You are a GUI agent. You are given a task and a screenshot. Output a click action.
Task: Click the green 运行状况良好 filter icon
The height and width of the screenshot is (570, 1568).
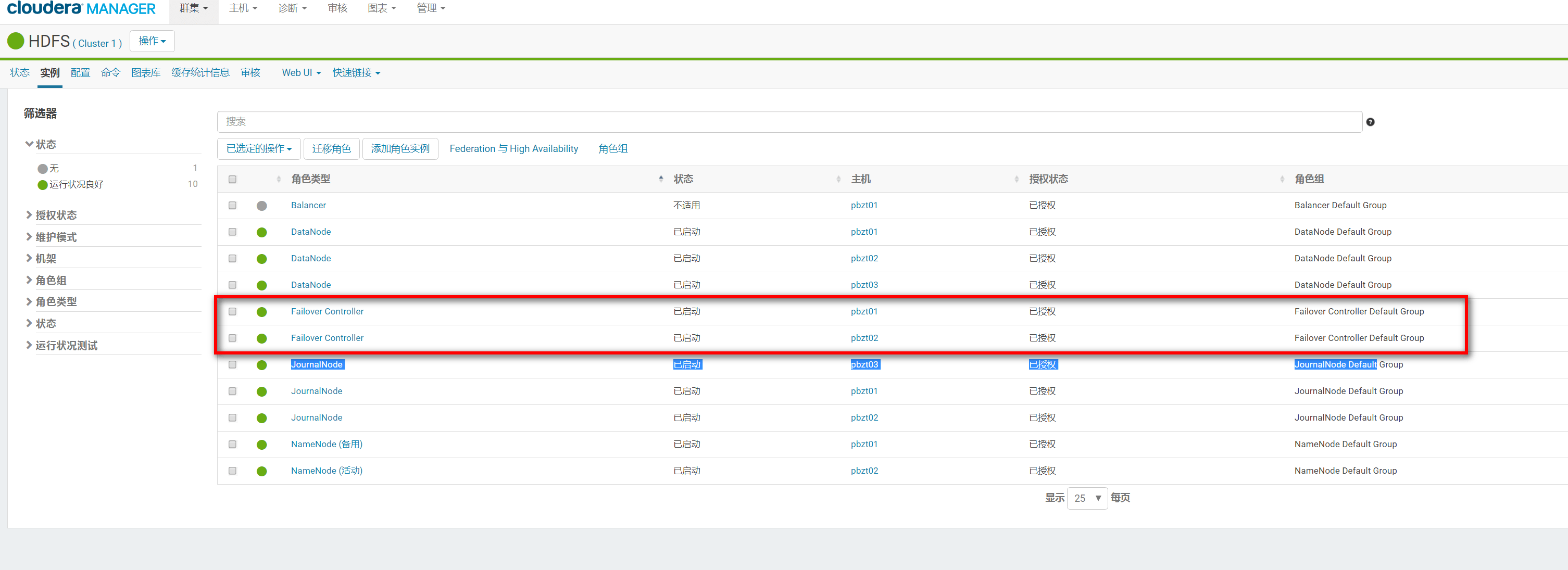pos(43,185)
